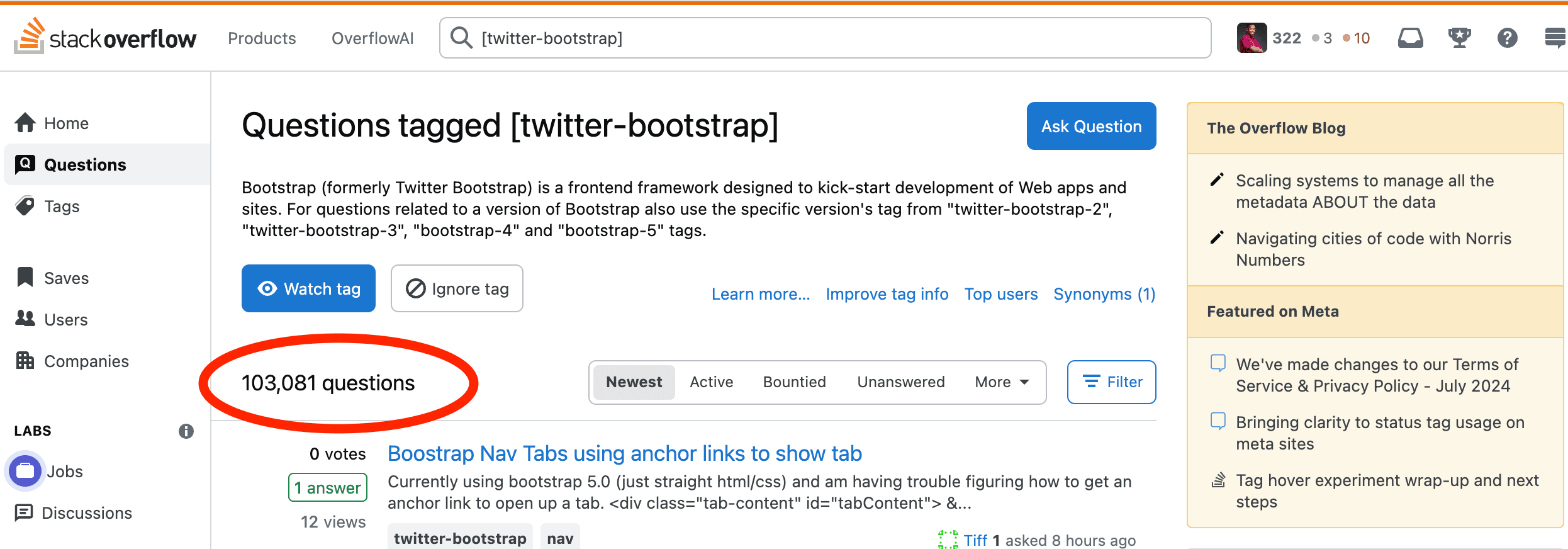Image resolution: width=1568 pixels, height=549 pixels.
Task: Switch to the Unanswered tab
Action: (x=900, y=382)
